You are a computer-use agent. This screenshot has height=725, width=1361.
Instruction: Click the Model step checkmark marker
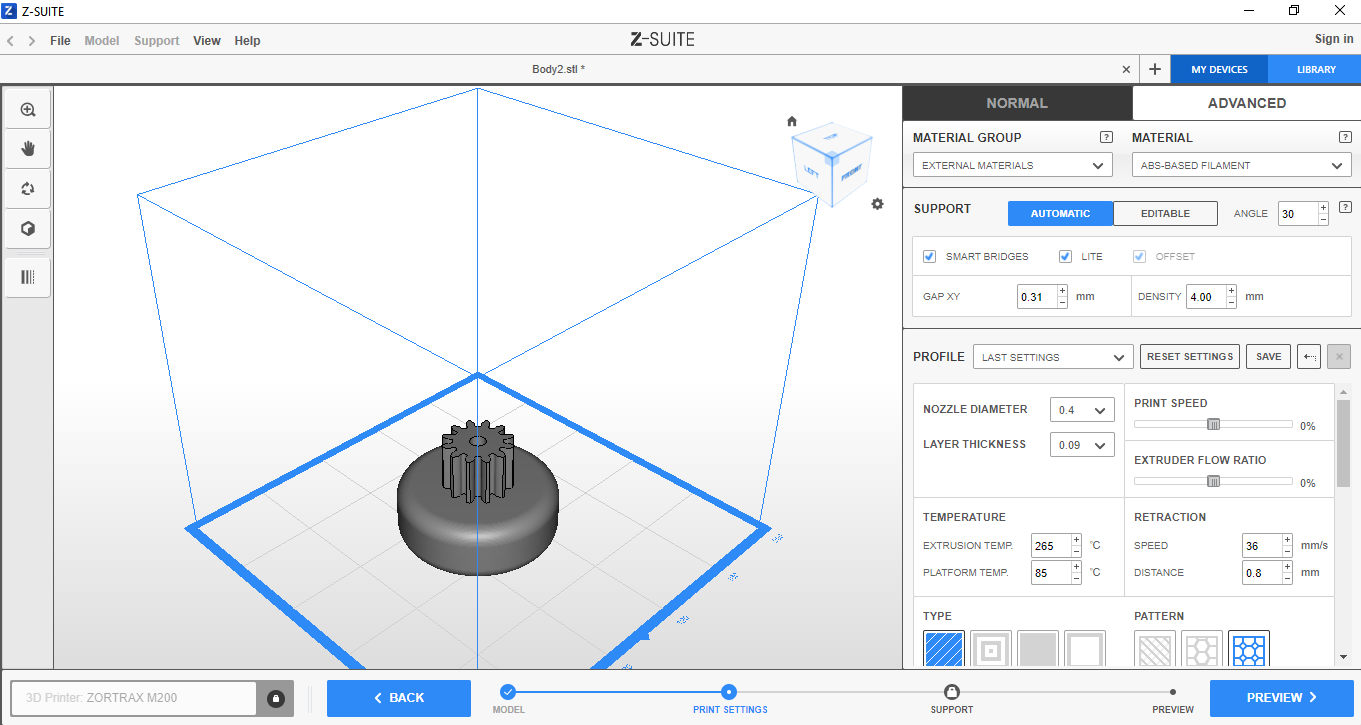pos(508,691)
